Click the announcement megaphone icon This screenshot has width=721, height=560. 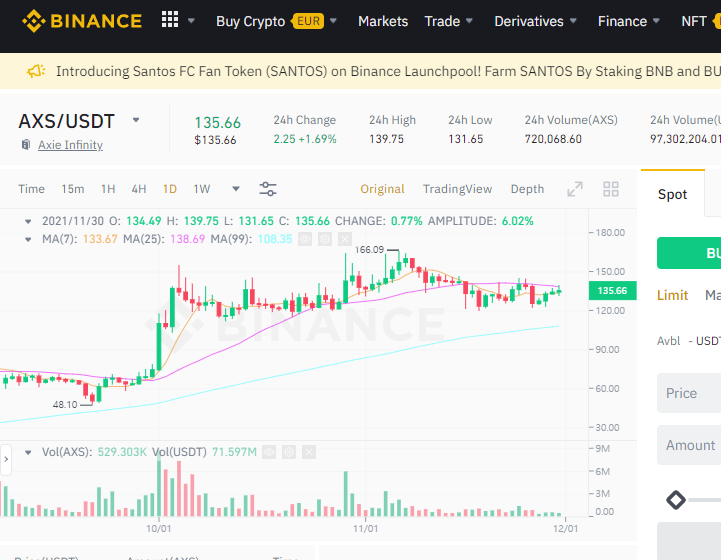[x=36, y=71]
